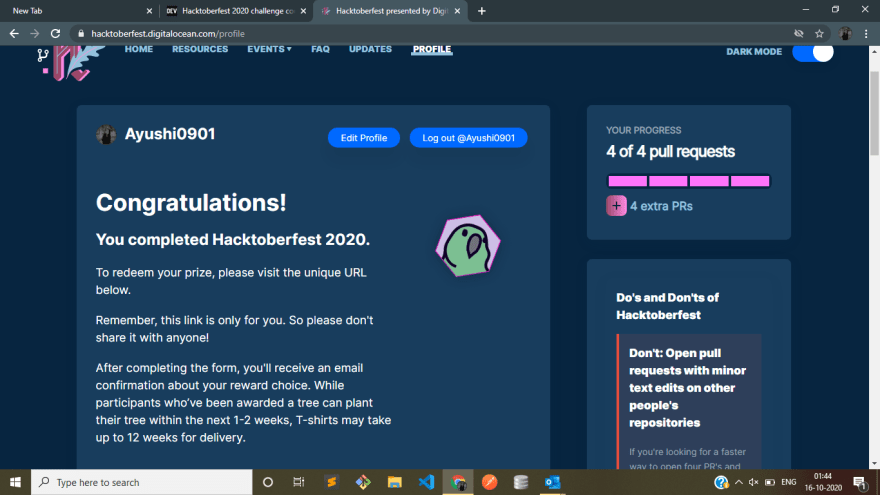Click the plus icon beside 4 extra PRs
Screen dimensions: 880x495
tap(616, 206)
